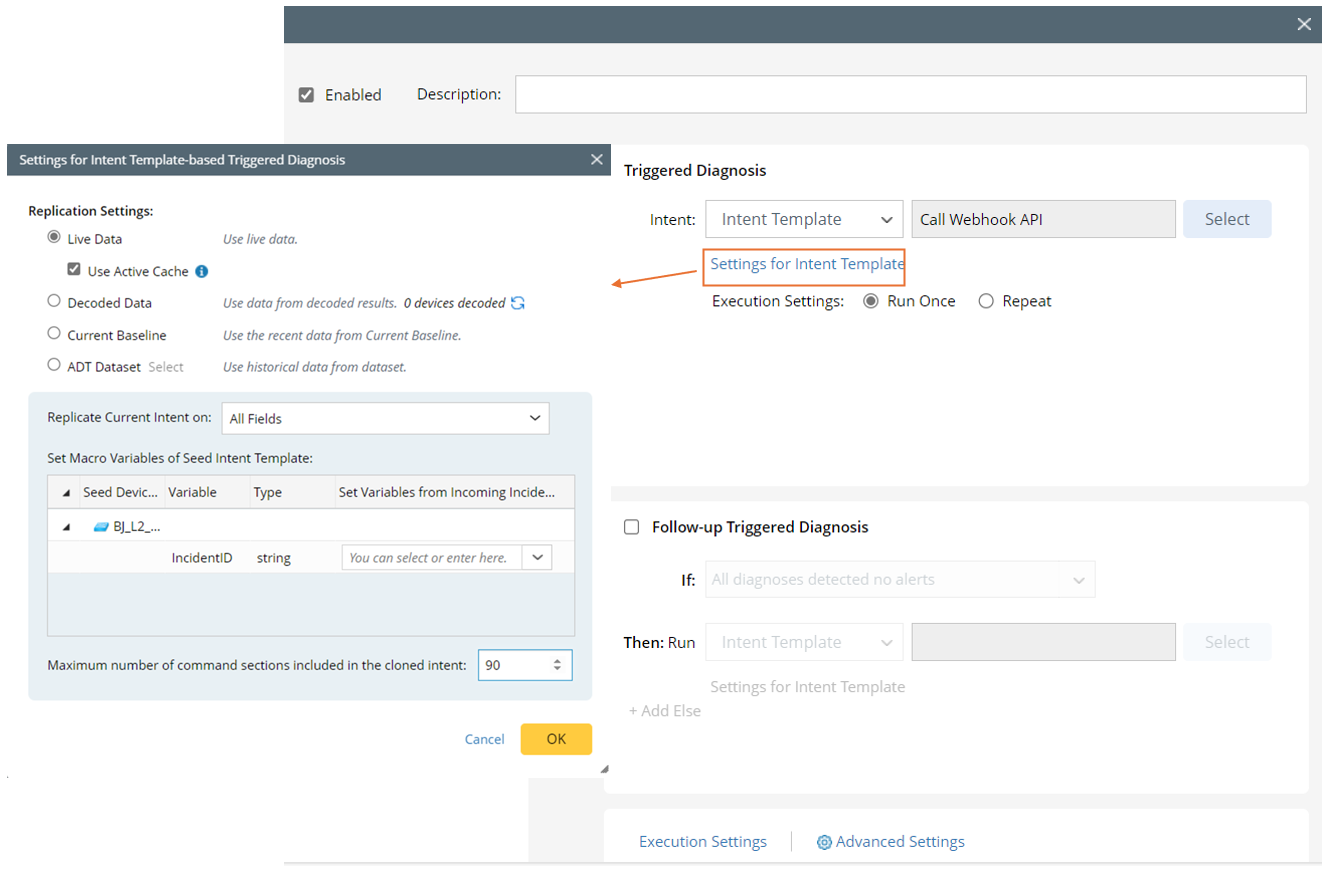Image resolution: width=1322 pixels, height=872 pixels.
Task: Click the refresh decoded devices icon
Action: coord(518,303)
